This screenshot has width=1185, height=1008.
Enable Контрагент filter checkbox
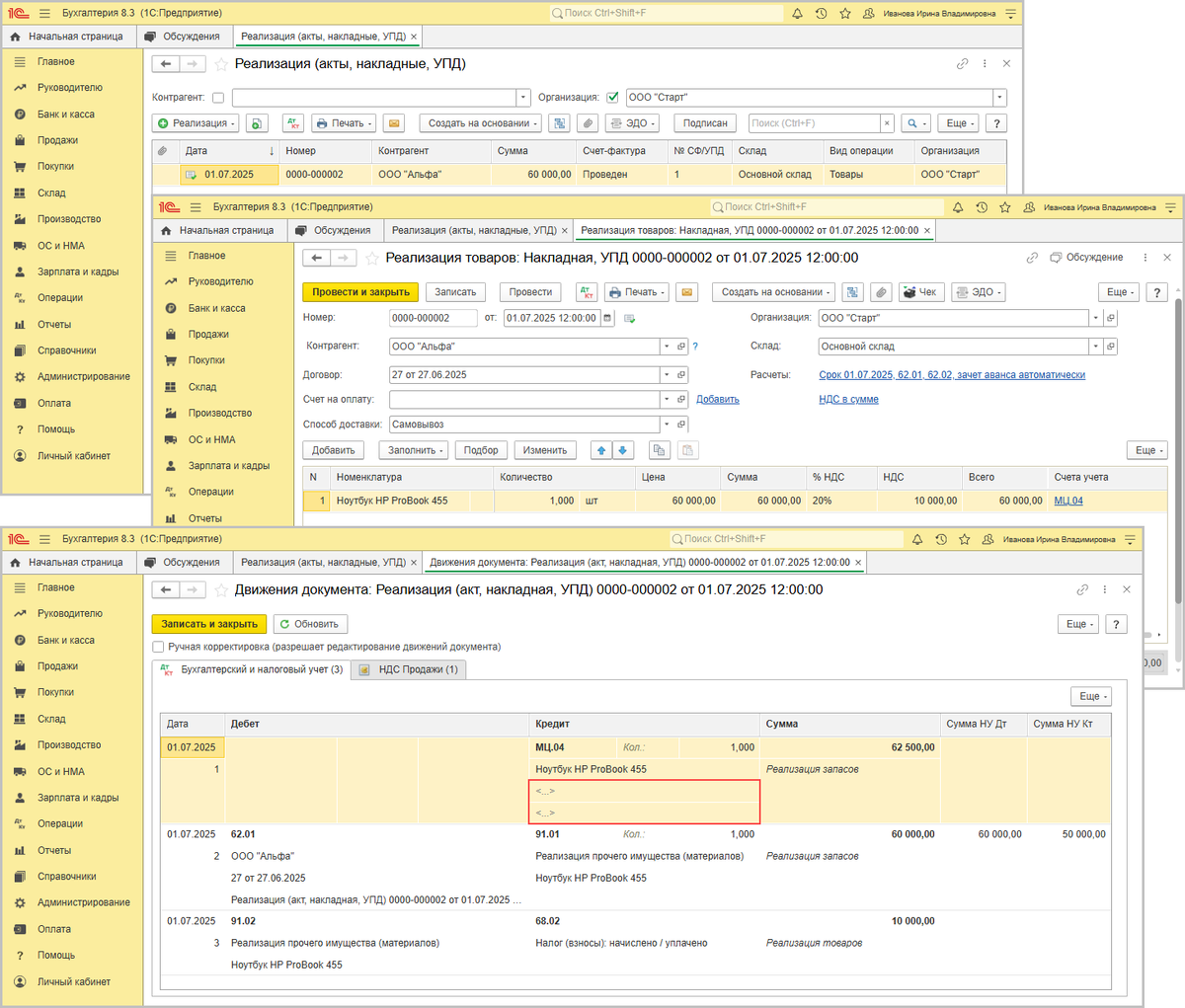pyautogui.click(x=218, y=98)
